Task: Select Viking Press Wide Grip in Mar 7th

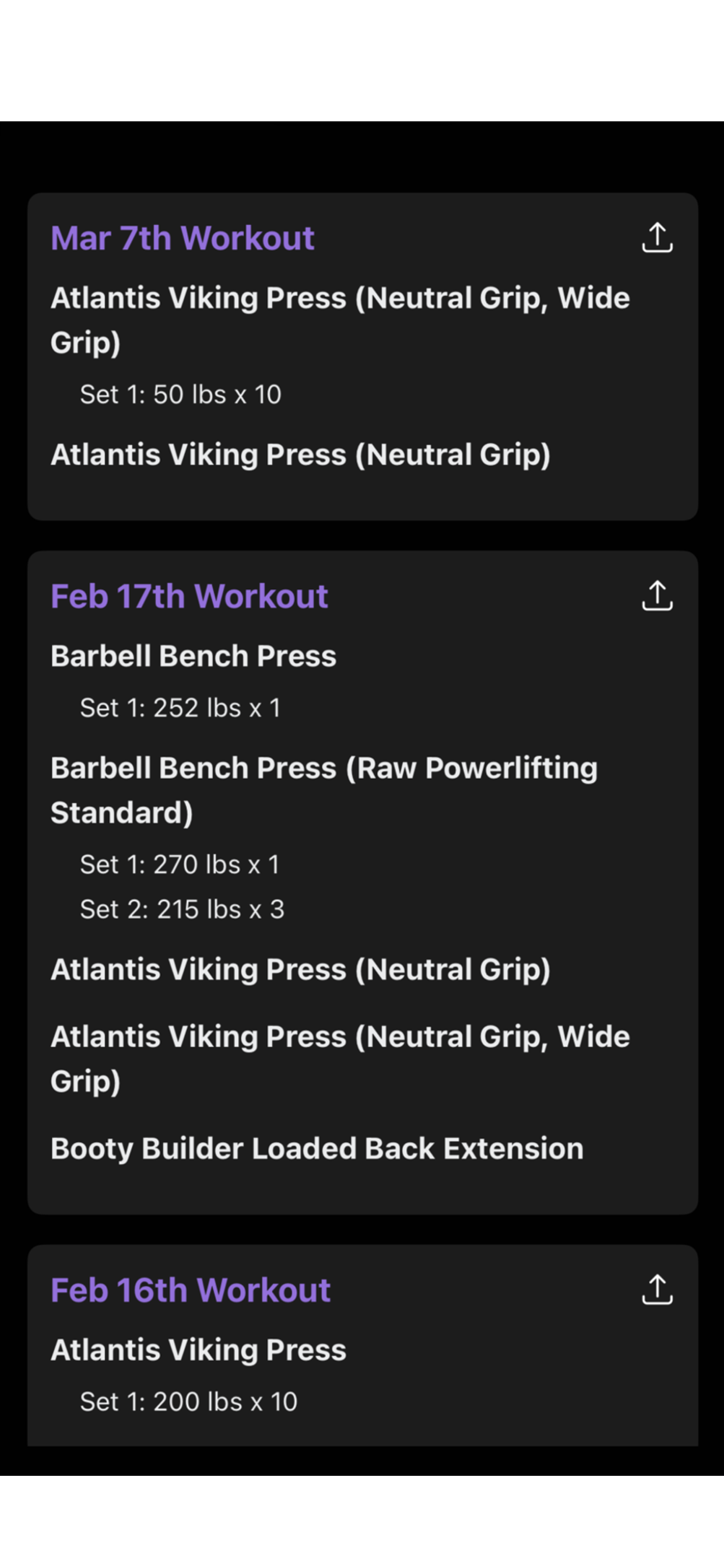Action: tap(340, 320)
